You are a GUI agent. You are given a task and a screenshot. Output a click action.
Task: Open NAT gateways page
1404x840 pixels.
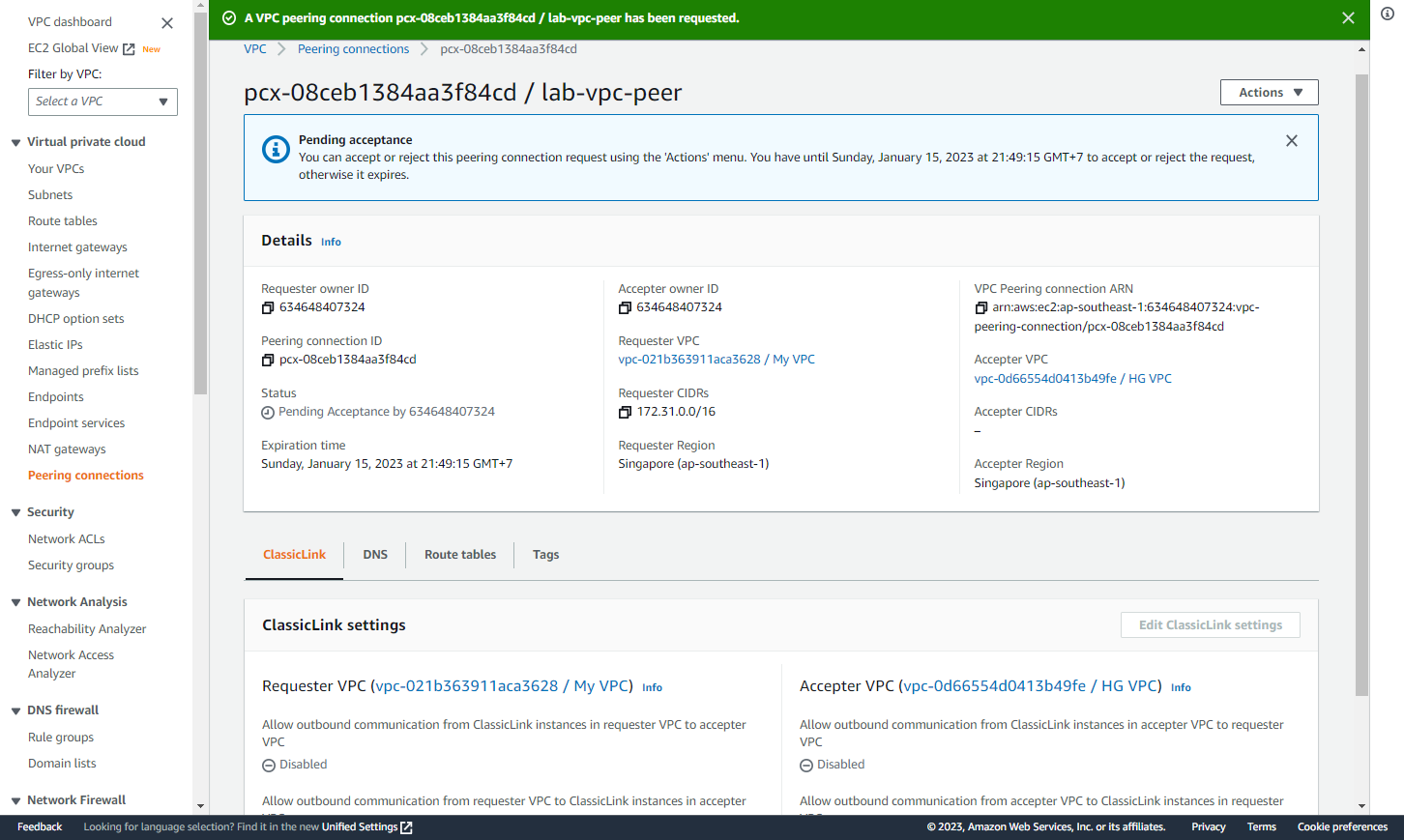pos(67,449)
